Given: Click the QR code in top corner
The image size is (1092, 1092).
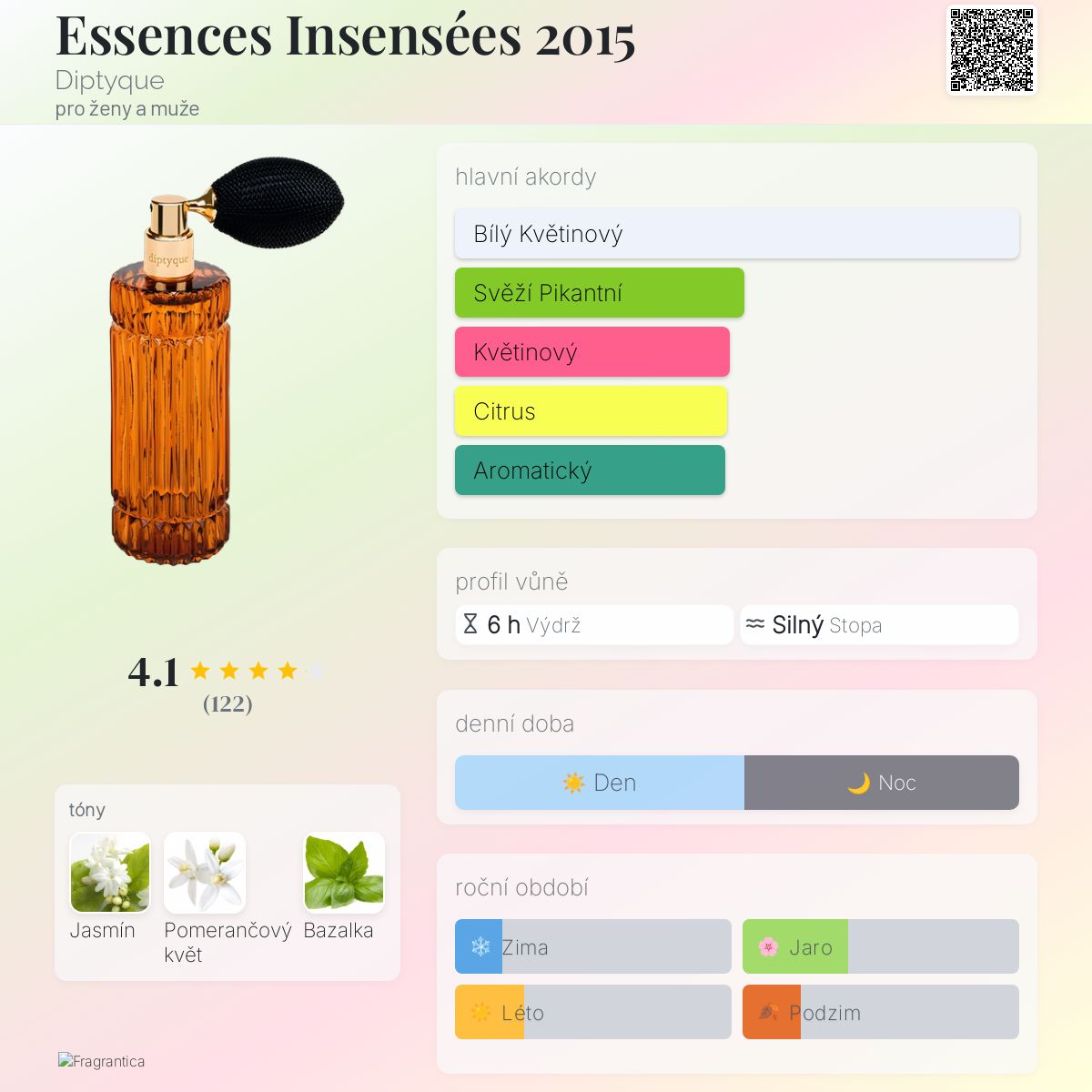Looking at the screenshot, I should [x=992, y=50].
